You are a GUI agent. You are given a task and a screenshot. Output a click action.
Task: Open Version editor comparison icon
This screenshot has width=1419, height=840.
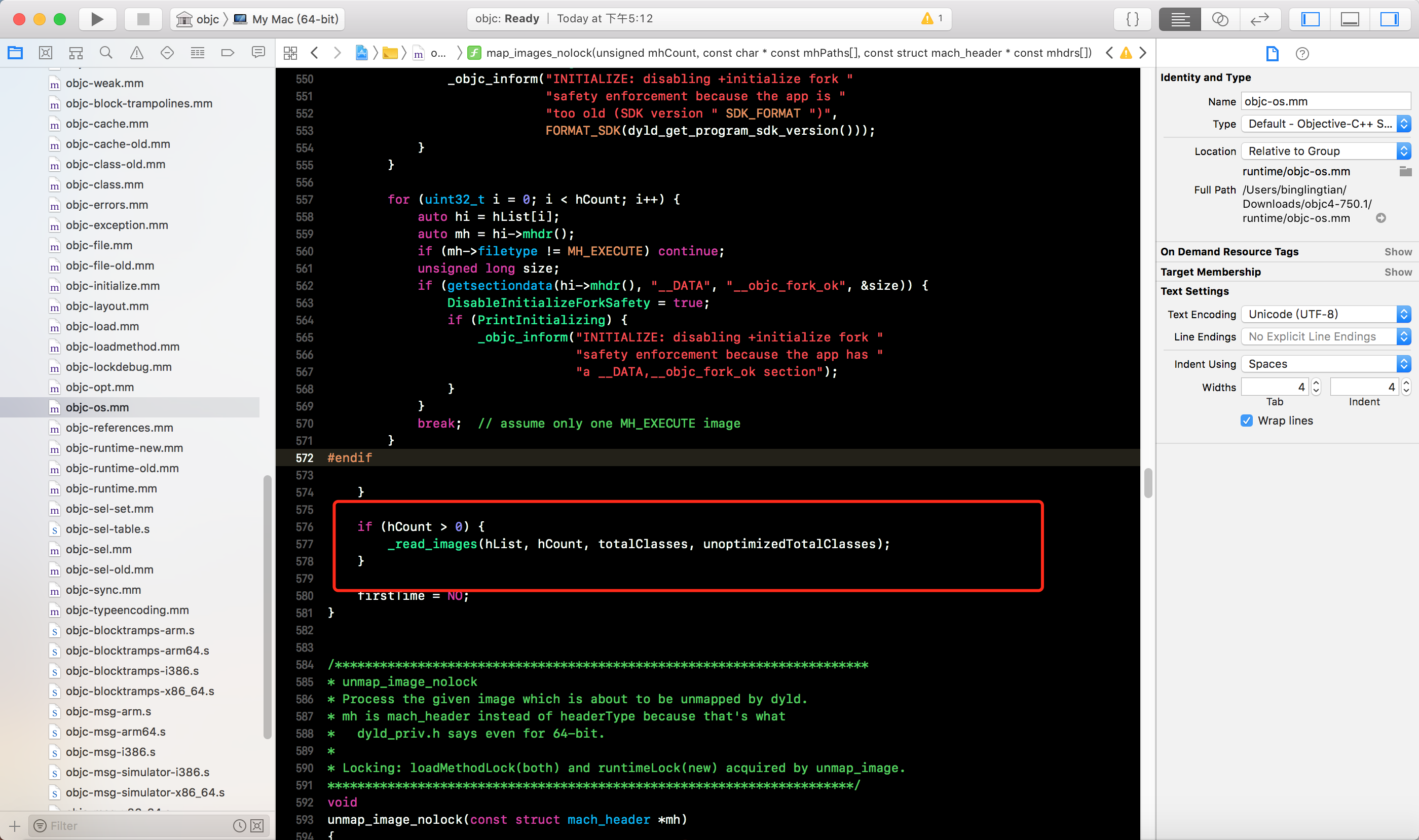1259,19
